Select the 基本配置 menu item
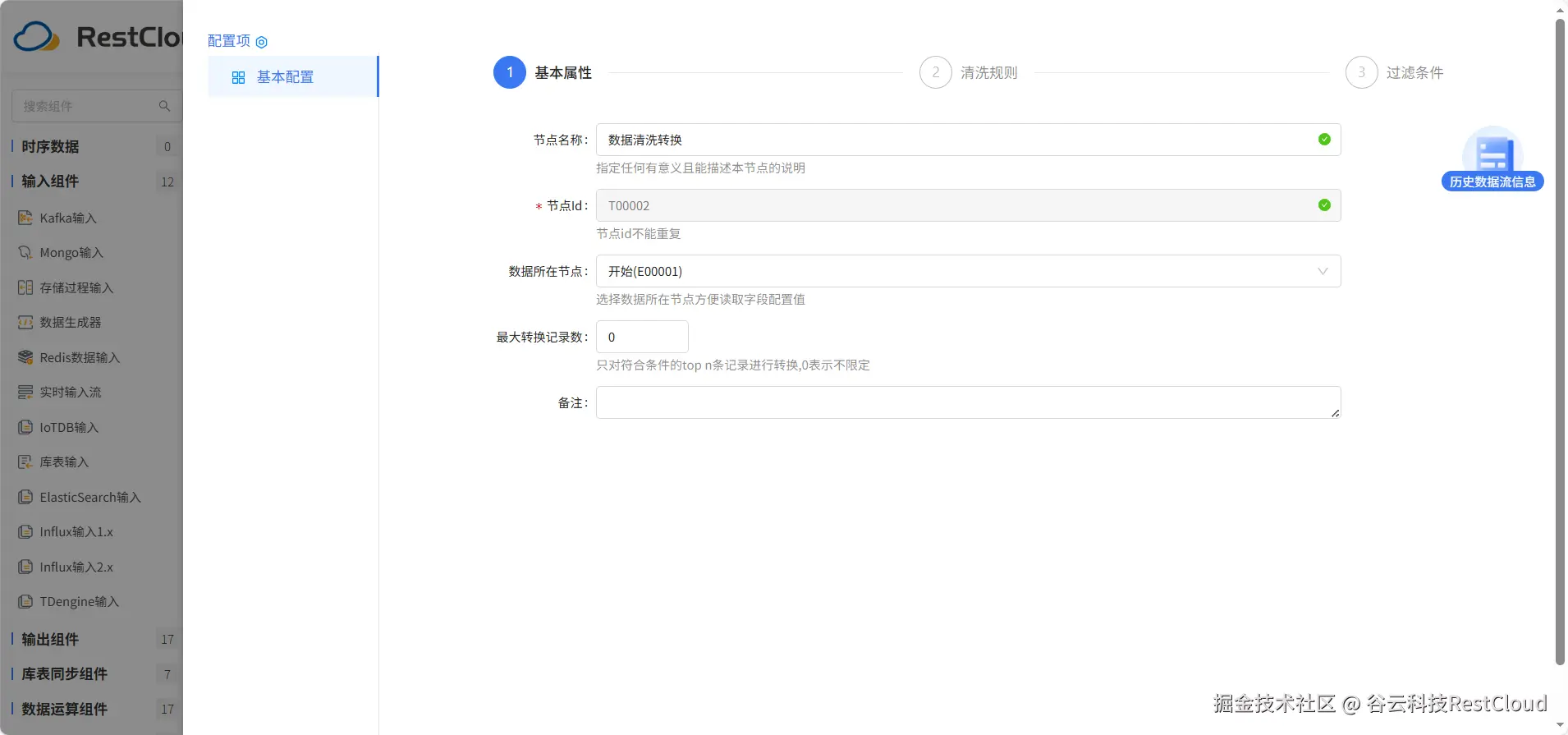 coord(293,76)
